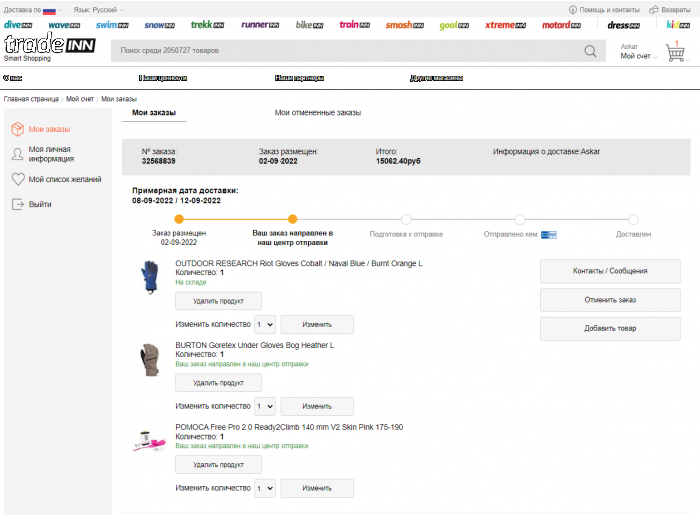Open the trekkinn store logo
Screen dimensions: 700x515
click(x=207, y=25)
